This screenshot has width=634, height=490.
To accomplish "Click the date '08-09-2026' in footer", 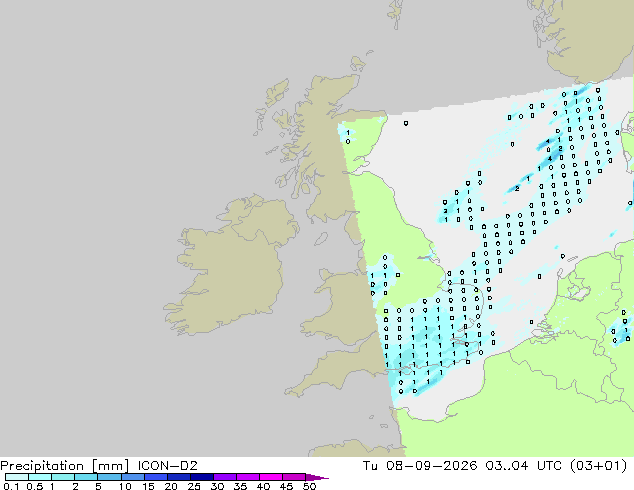I will [432, 466].
